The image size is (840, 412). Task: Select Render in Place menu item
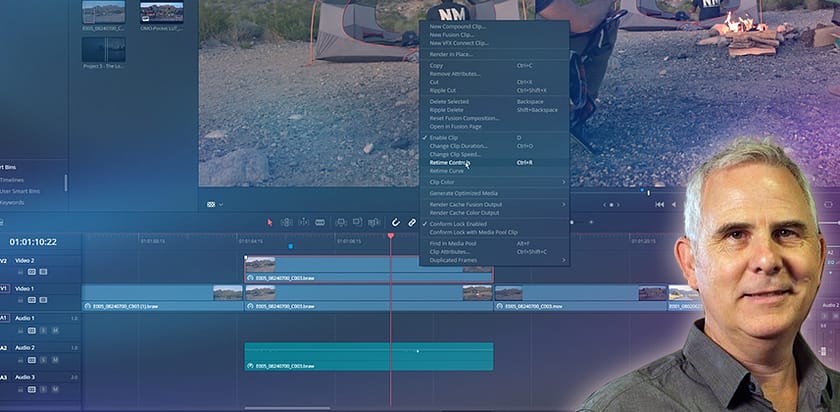pyautogui.click(x=493, y=54)
